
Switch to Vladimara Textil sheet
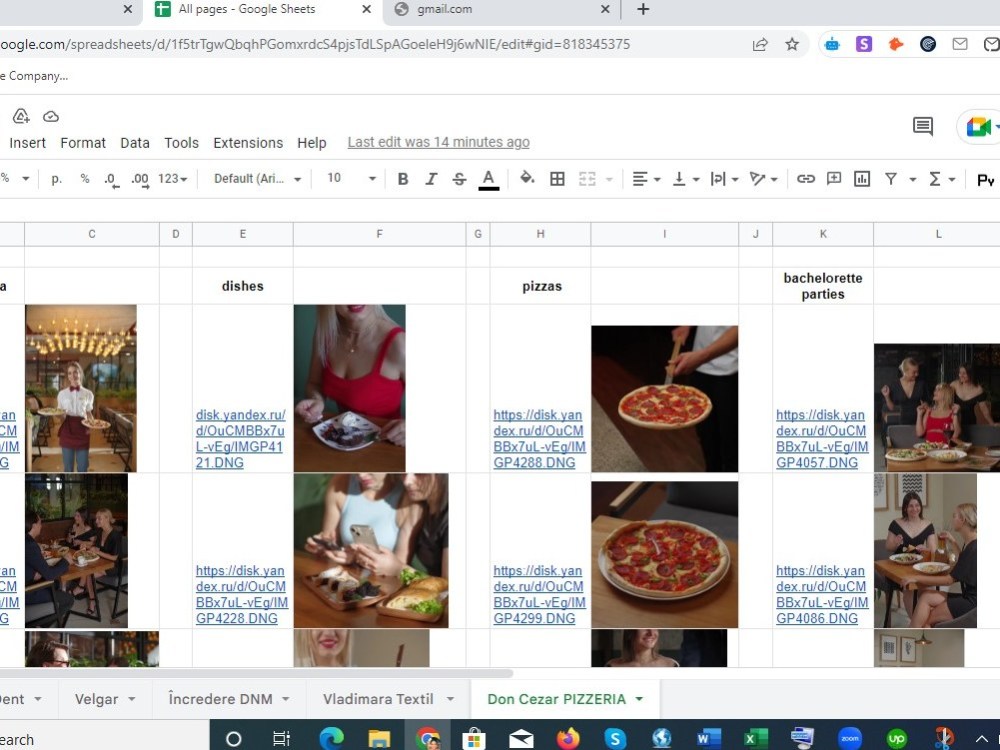[x=378, y=700]
